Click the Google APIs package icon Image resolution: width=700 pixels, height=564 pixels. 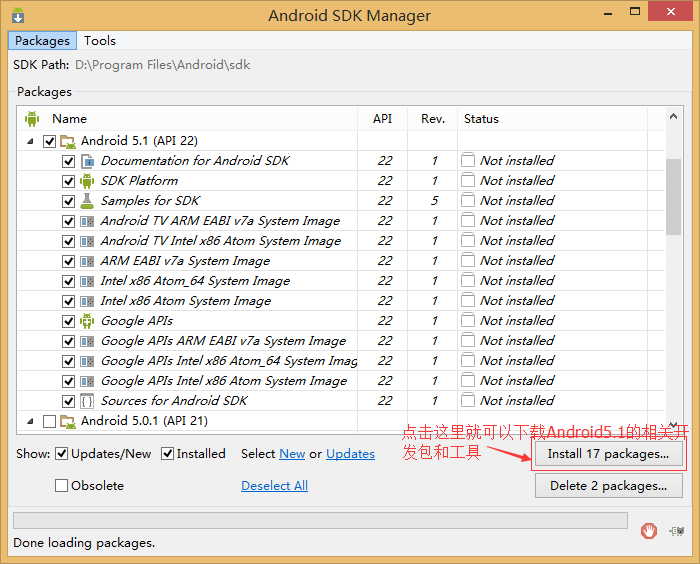tap(87, 321)
